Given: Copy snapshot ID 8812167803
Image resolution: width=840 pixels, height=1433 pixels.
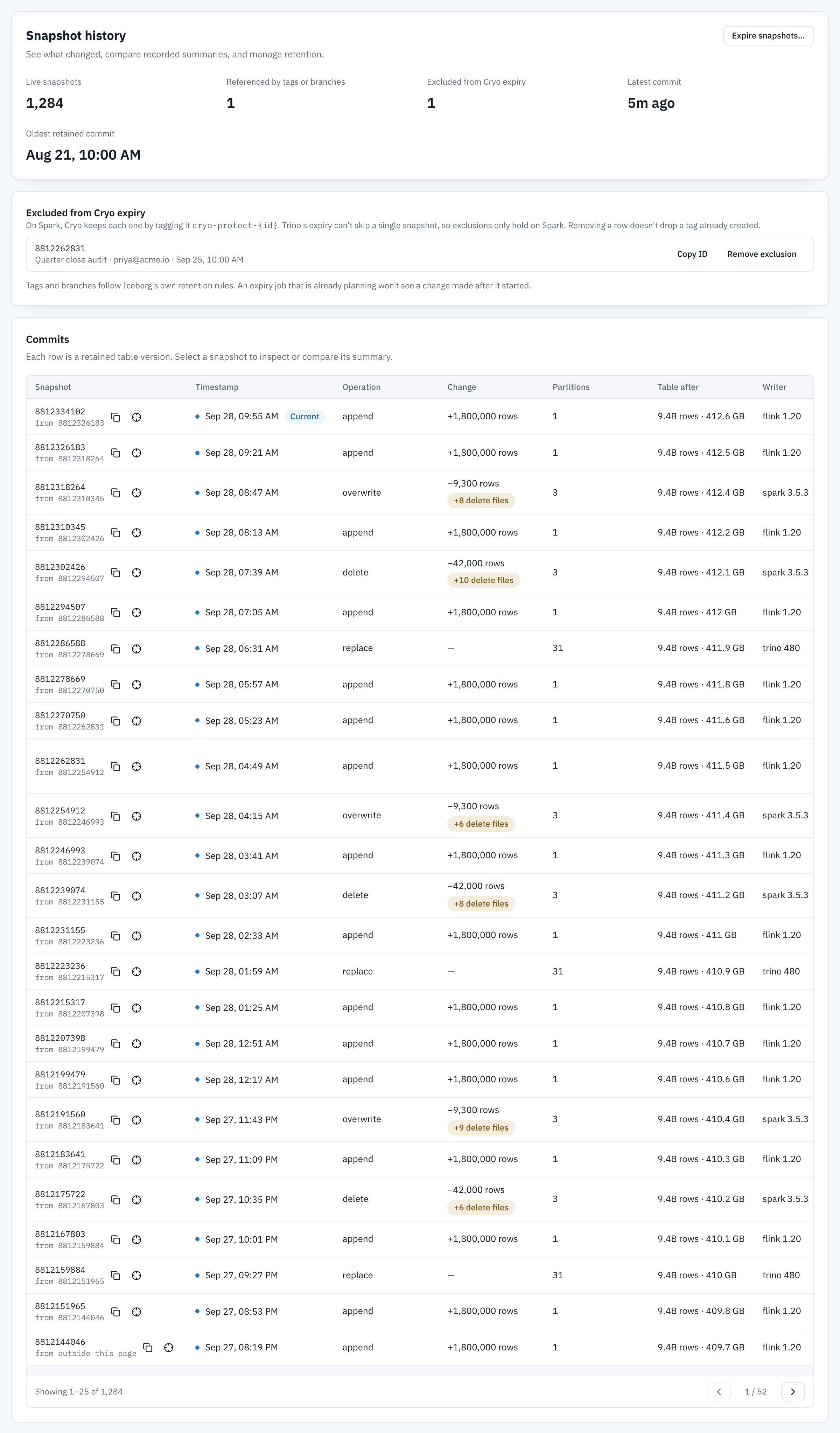Looking at the screenshot, I should 115,1239.
